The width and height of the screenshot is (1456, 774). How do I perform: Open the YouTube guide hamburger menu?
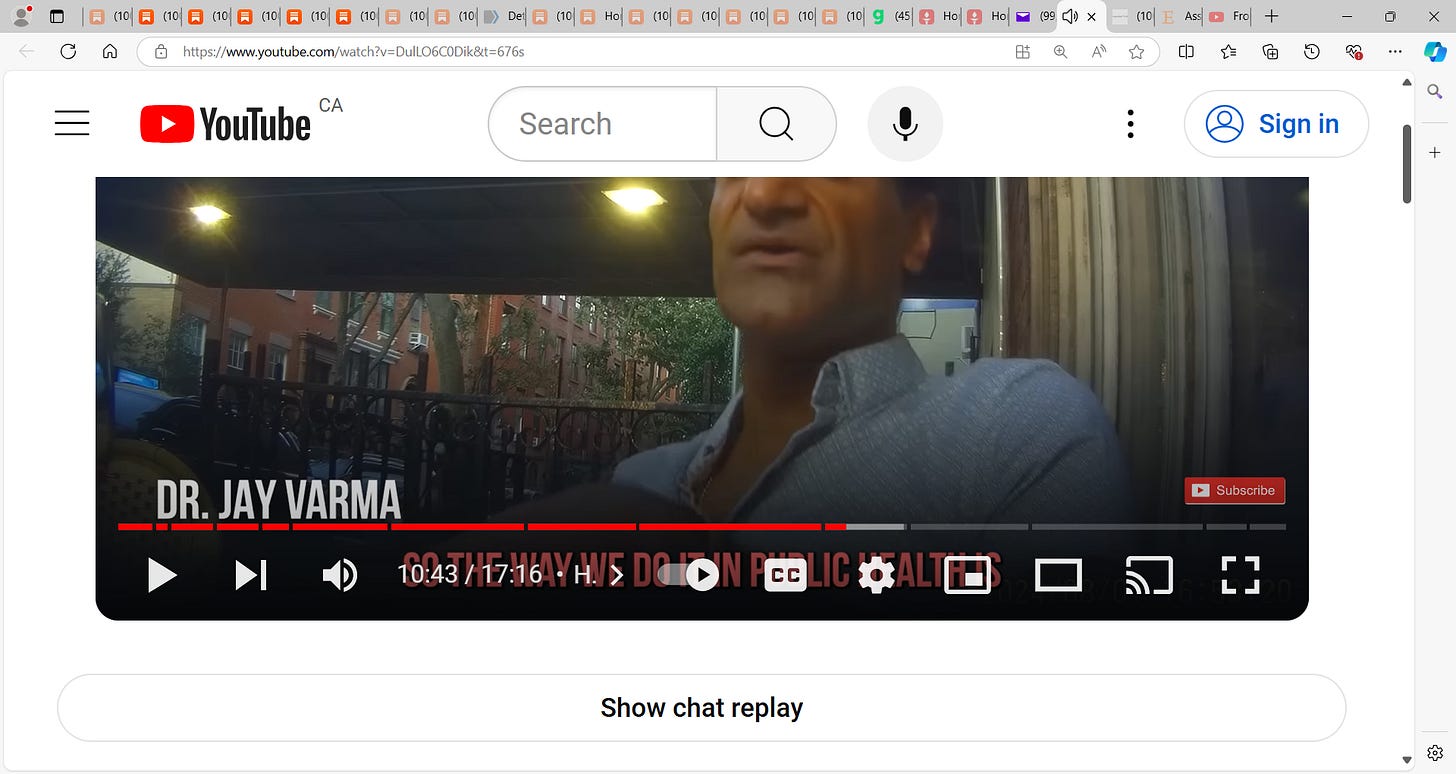(x=72, y=124)
